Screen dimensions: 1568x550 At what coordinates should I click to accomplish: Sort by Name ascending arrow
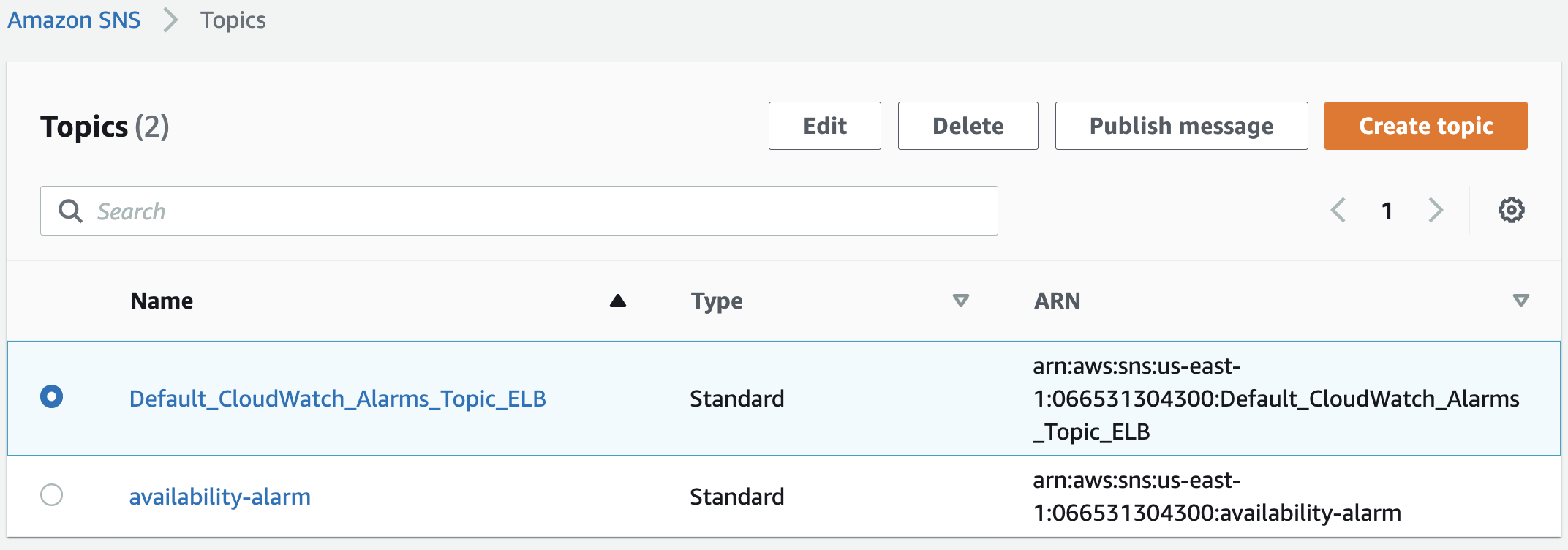click(618, 301)
